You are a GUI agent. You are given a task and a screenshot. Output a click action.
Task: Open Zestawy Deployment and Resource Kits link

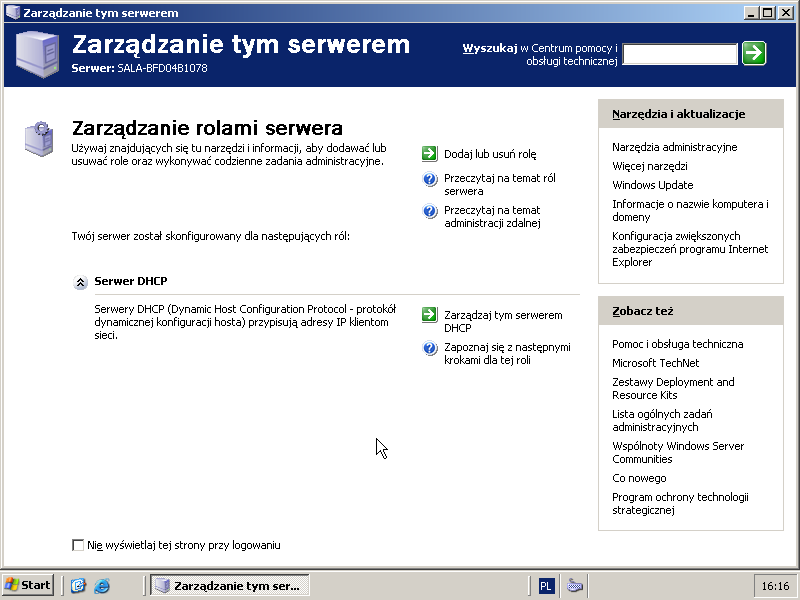(673, 389)
